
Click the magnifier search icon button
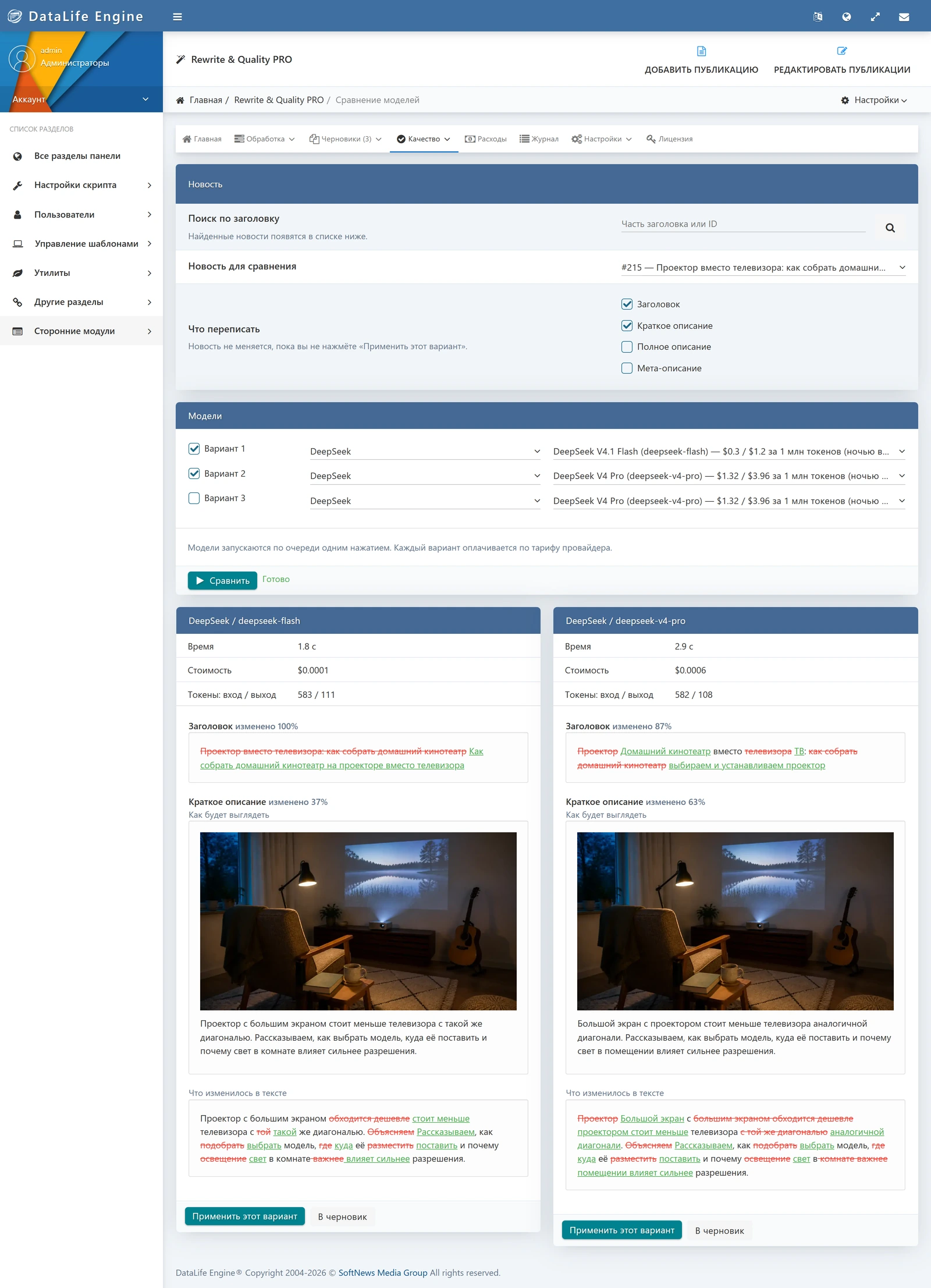coord(890,228)
